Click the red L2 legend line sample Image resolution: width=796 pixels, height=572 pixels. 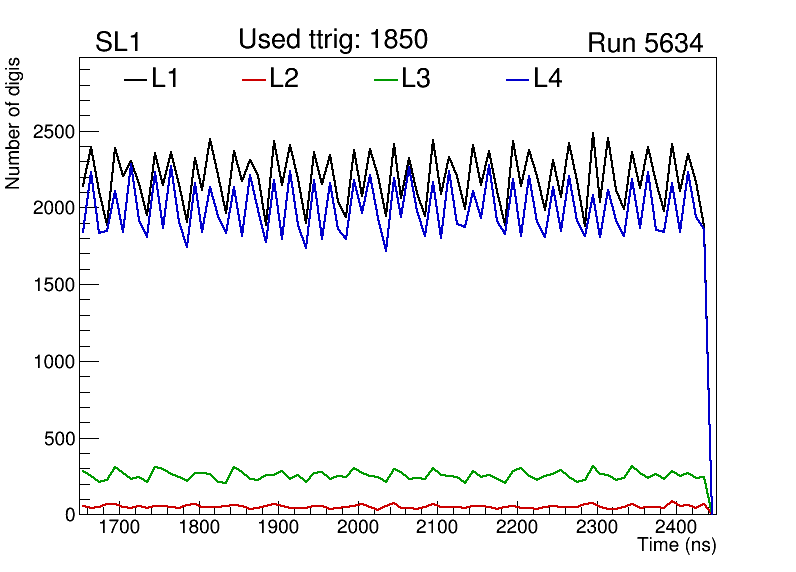(x=254, y=81)
